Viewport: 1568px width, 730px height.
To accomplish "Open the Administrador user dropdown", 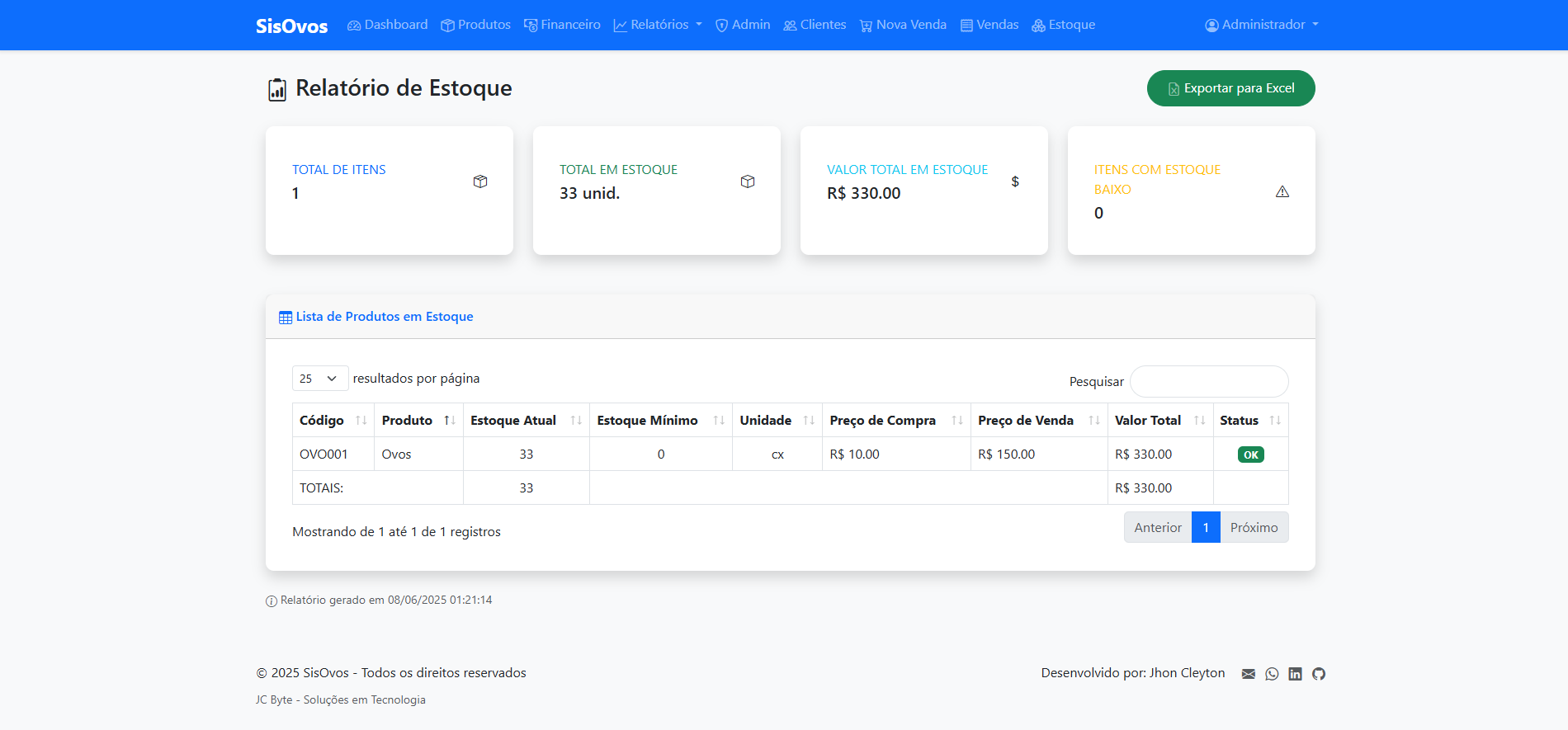I will click(x=1262, y=25).
